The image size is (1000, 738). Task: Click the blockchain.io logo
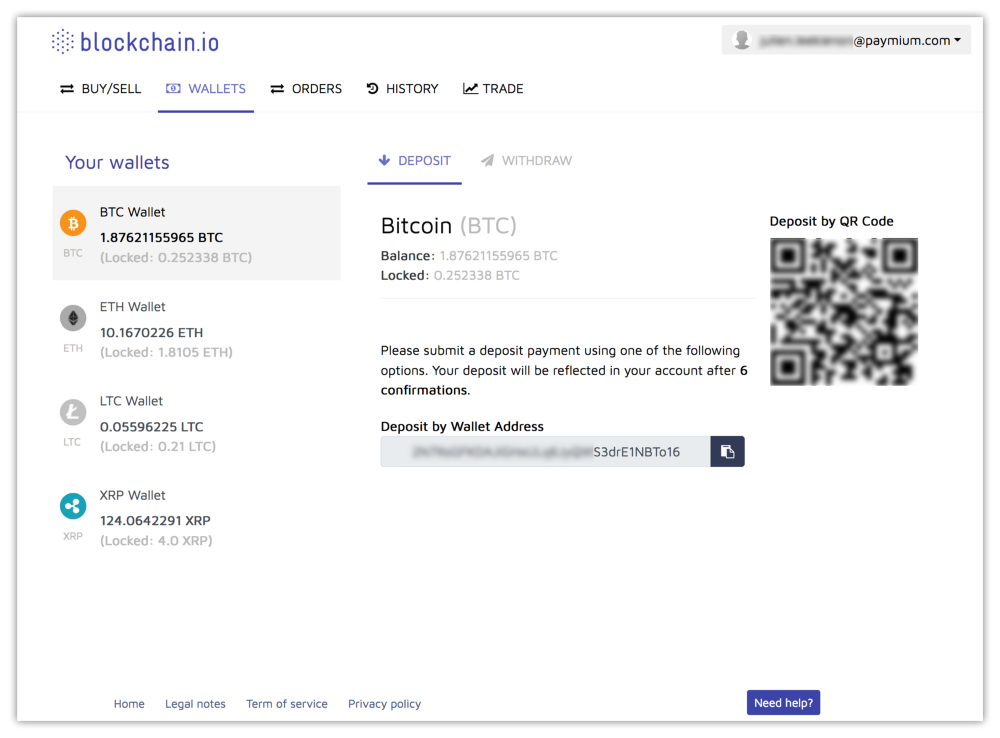[135, 42]
